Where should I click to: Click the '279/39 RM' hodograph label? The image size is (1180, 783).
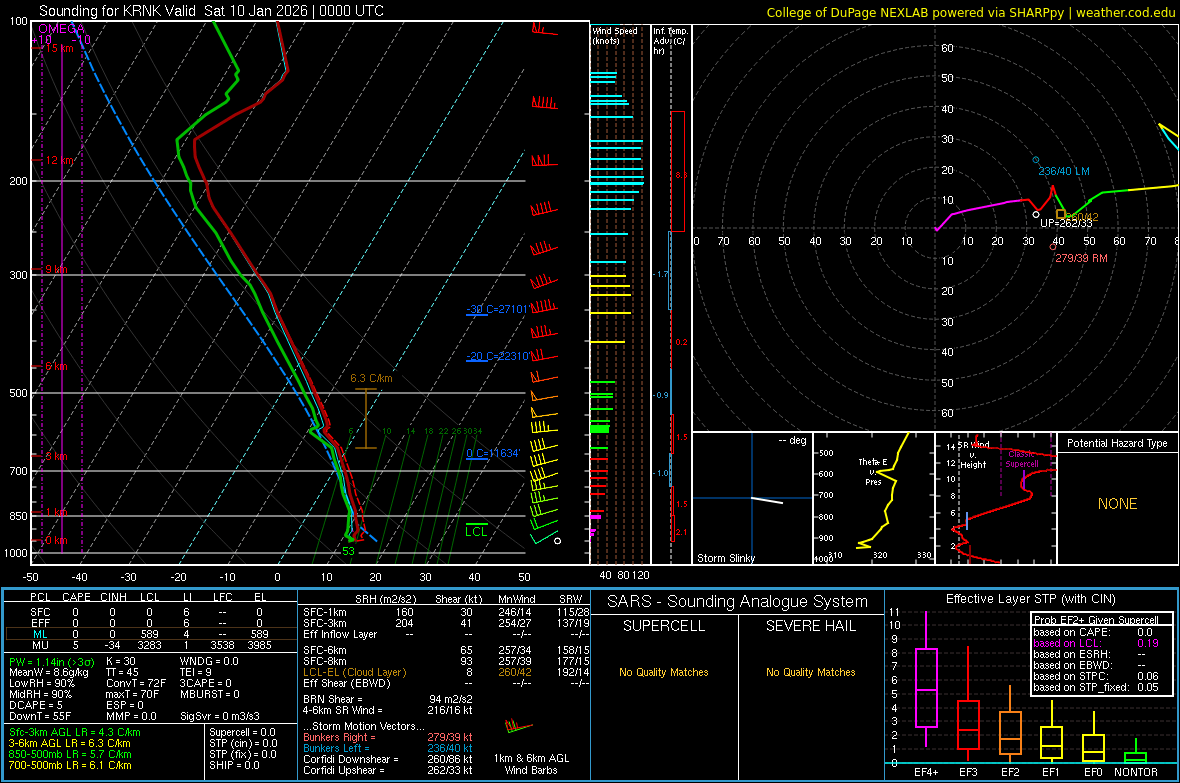pos(1081,257)
